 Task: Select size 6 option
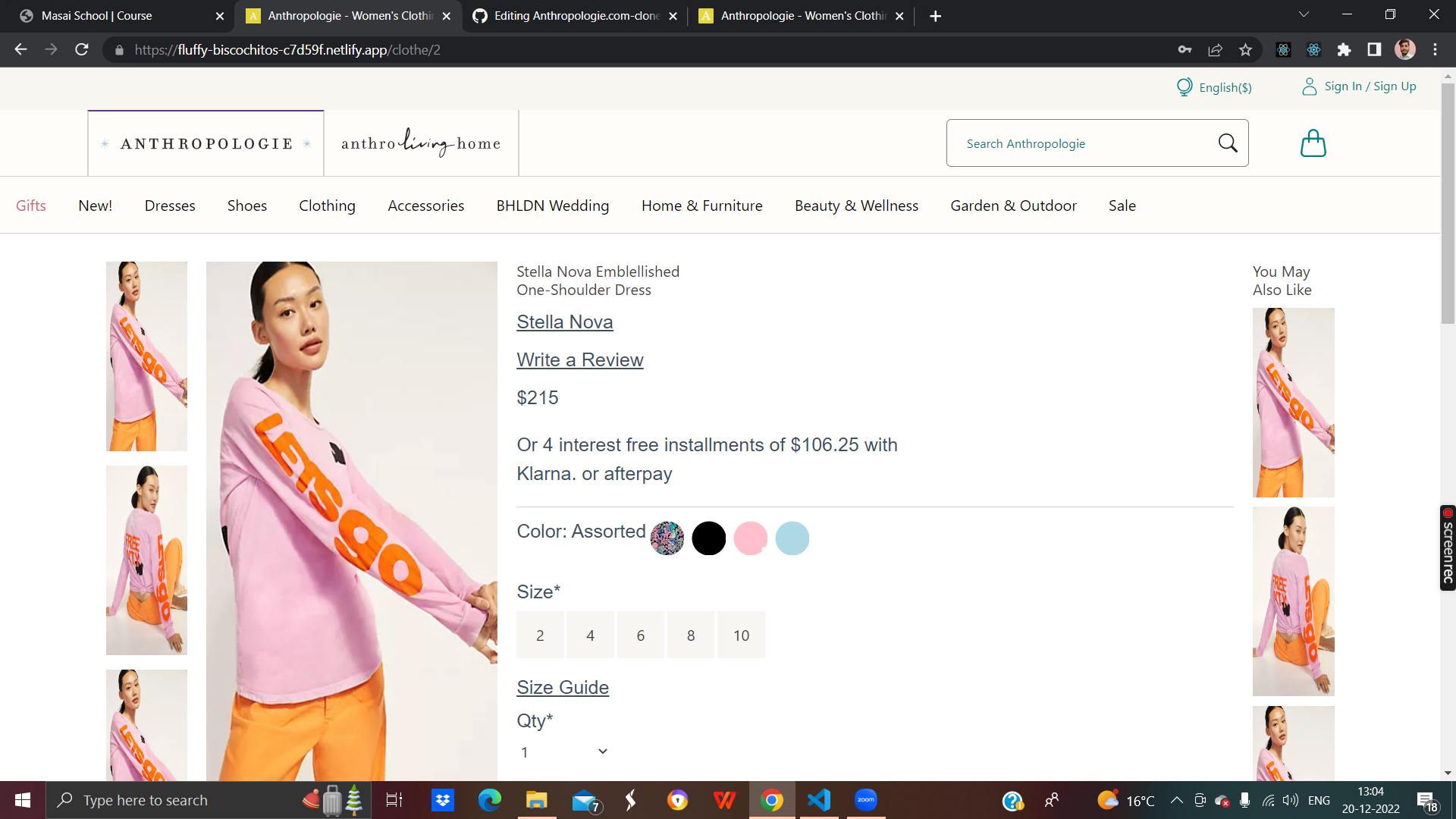pos(641,635)
